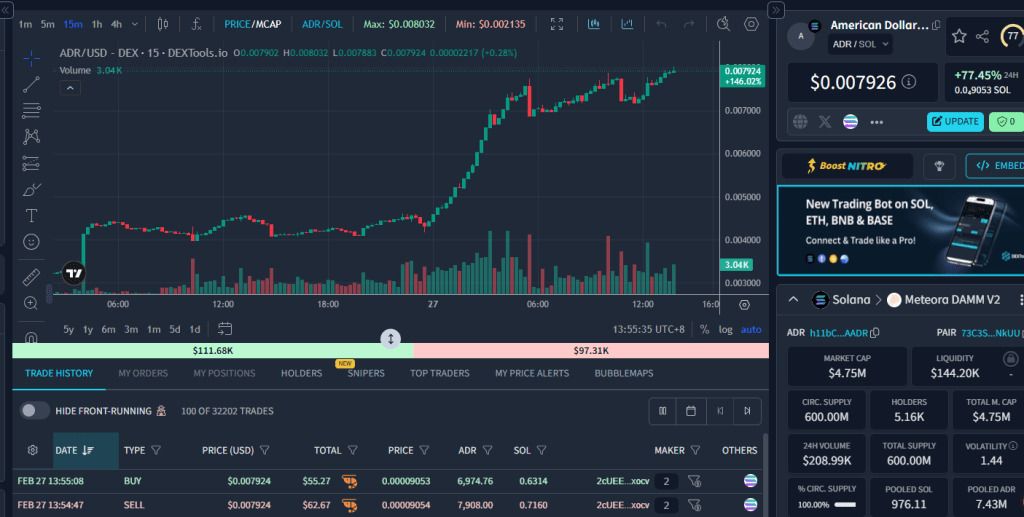Click the red $97.31K sell volume bar
Image resolution: width=1024 pixels, height=517 pixels.
pyautogui.click(x=591, y=351)
